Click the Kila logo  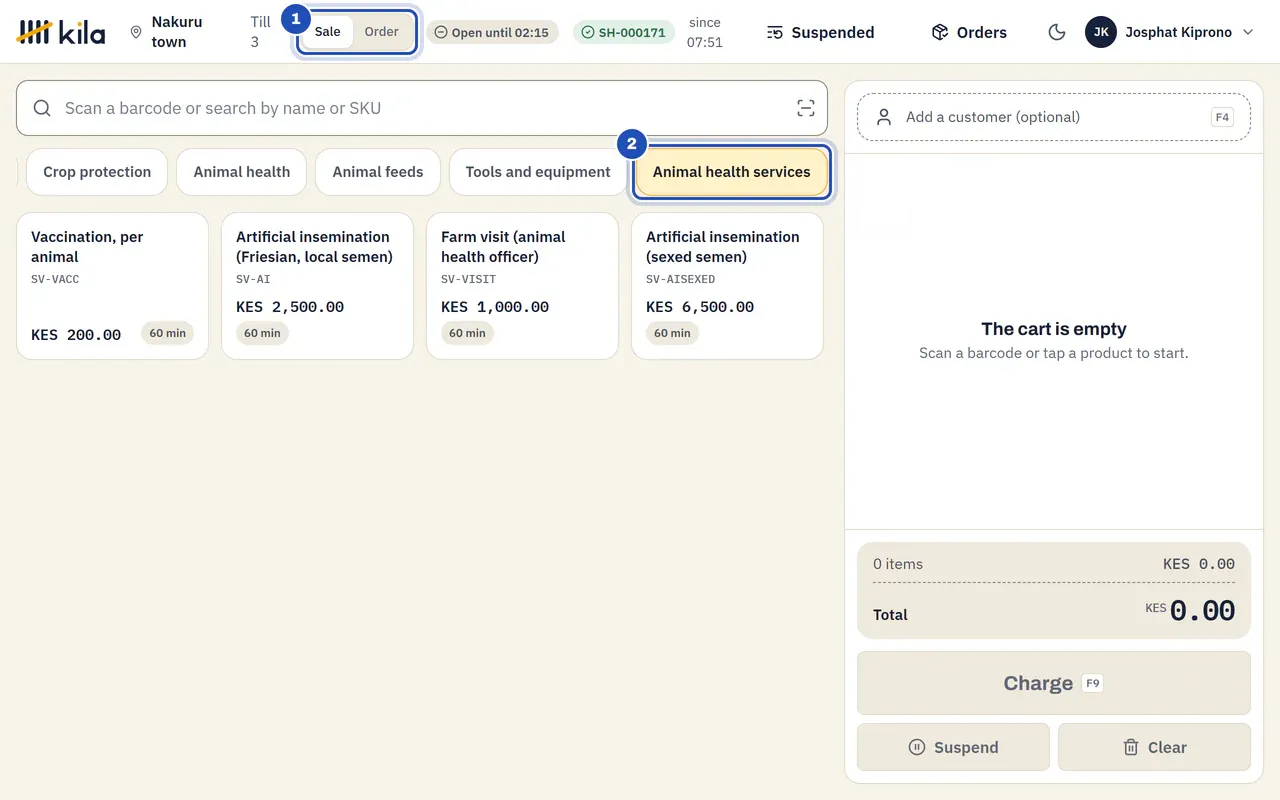[61, 32]
